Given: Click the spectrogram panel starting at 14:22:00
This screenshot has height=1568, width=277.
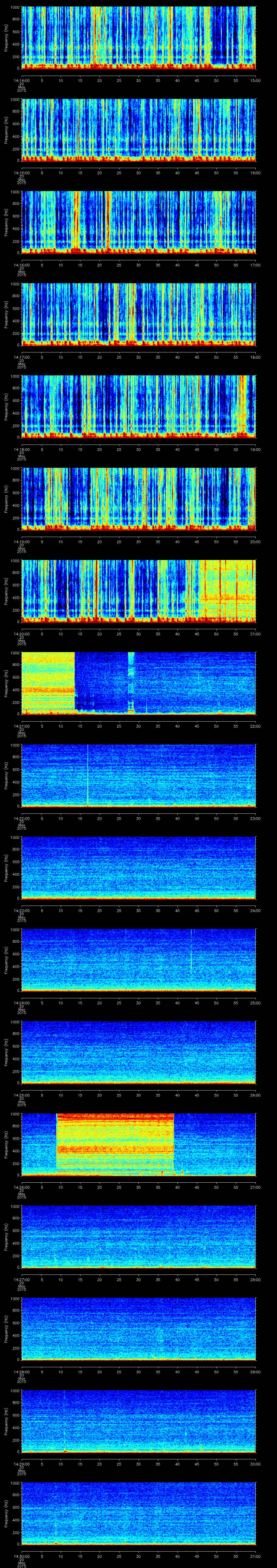Looking at the screenshot, I should click(x=139, y=775).
